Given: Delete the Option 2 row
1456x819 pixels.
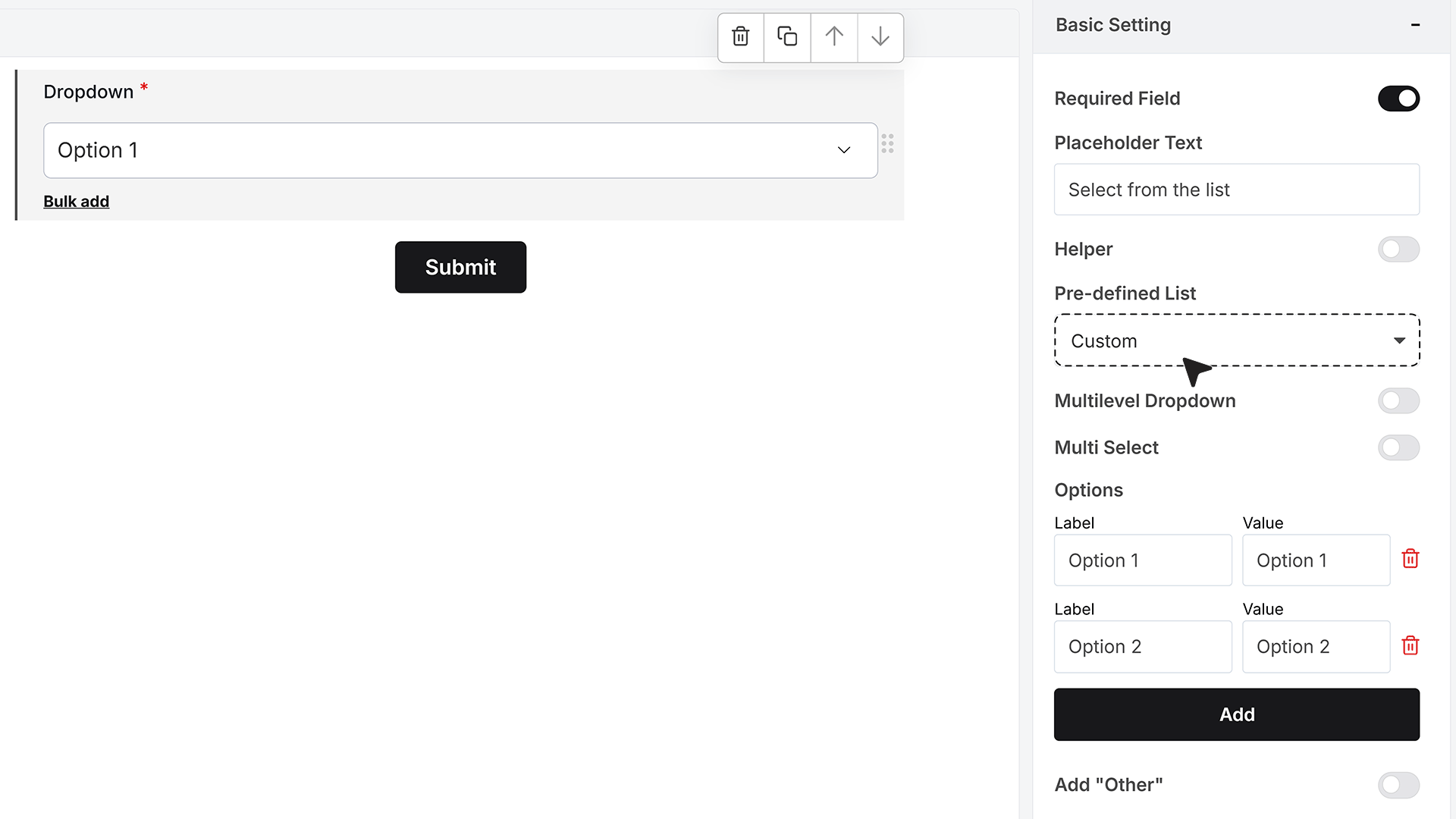Looking at the screenshot, I should pyautogui.click(x=1410, y=646).
